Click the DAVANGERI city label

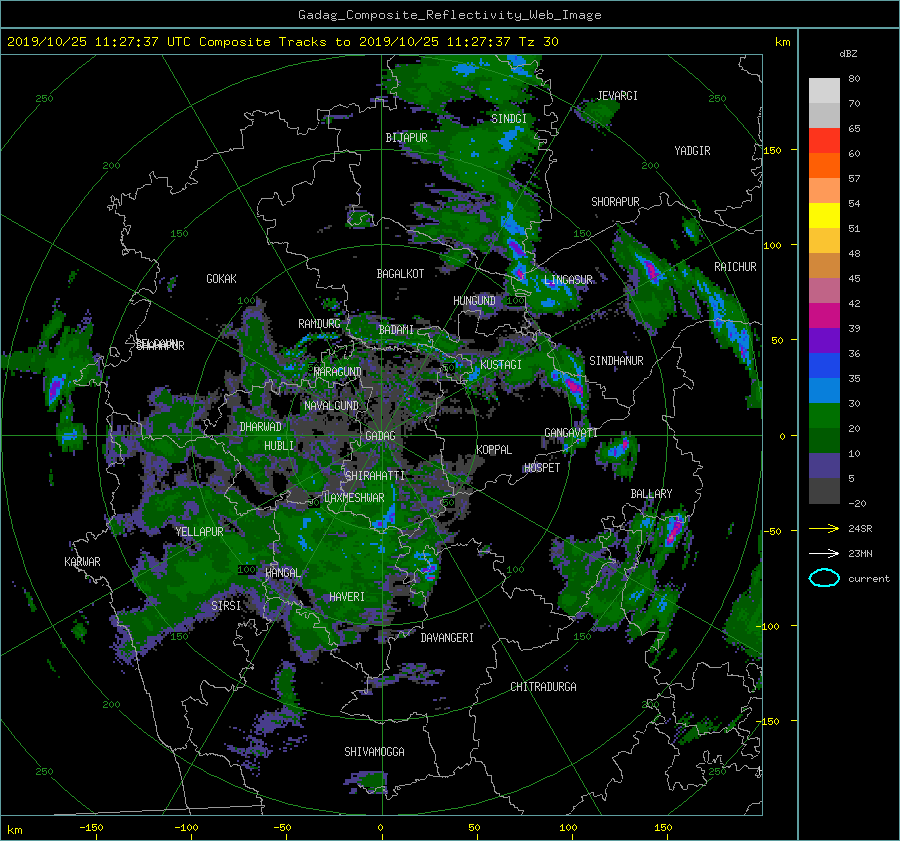pyautogui.click(x=447, y=638)
